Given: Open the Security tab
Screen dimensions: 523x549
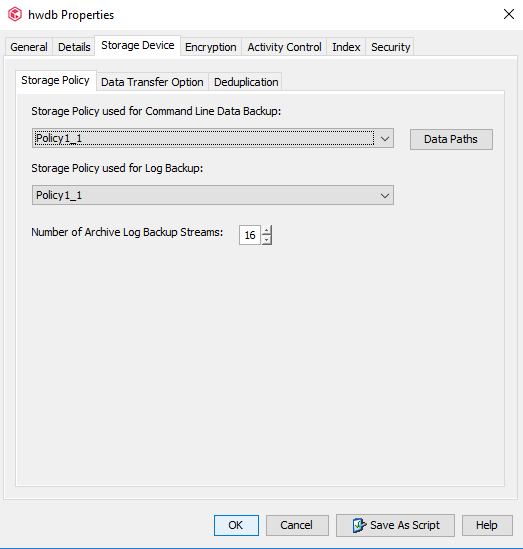Looking at the screenshot, I should click(390, 47).
